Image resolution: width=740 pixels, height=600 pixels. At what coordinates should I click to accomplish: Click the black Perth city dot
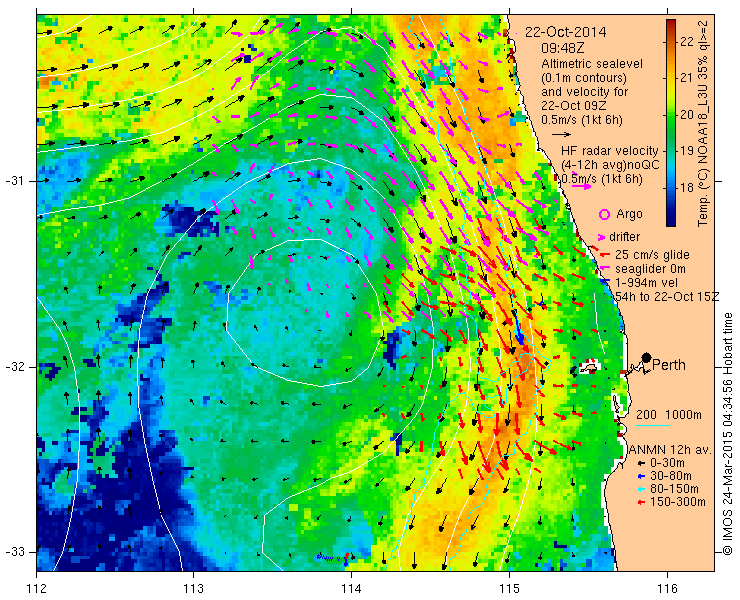point(647,358)
